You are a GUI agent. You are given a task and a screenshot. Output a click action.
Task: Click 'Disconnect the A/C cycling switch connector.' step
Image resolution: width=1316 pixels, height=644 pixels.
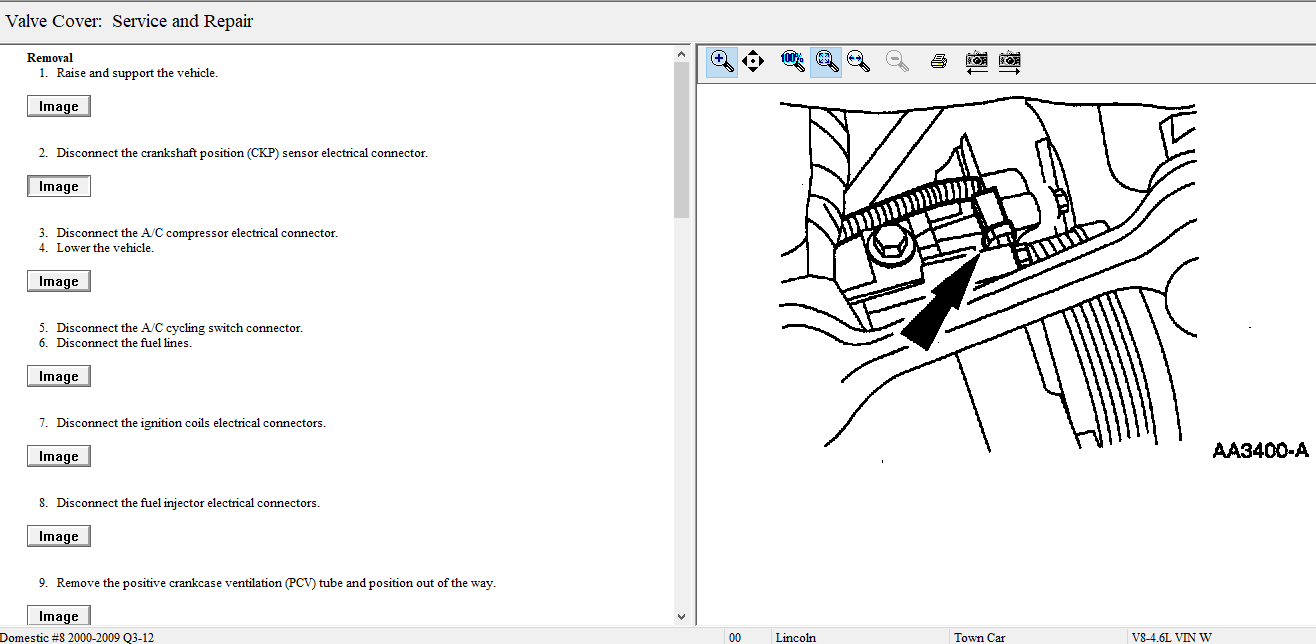pos(179,328)
